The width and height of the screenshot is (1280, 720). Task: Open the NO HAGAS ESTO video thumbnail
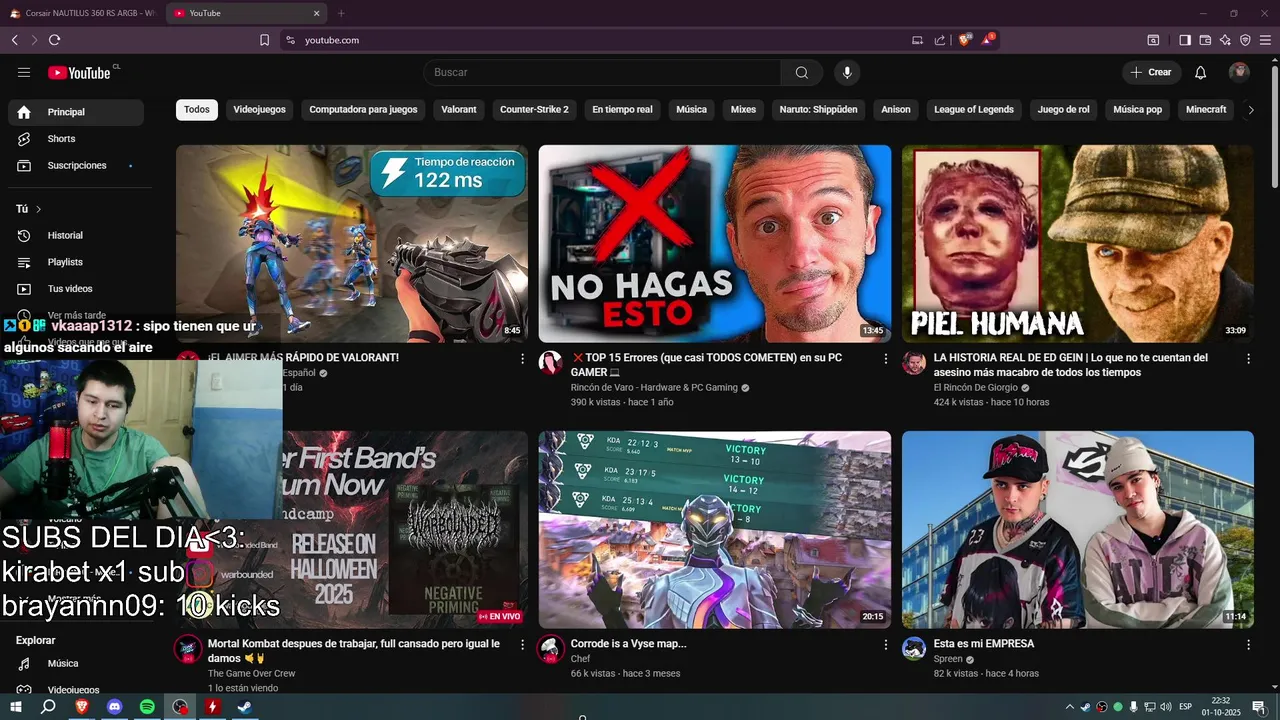tap(715, 244)
